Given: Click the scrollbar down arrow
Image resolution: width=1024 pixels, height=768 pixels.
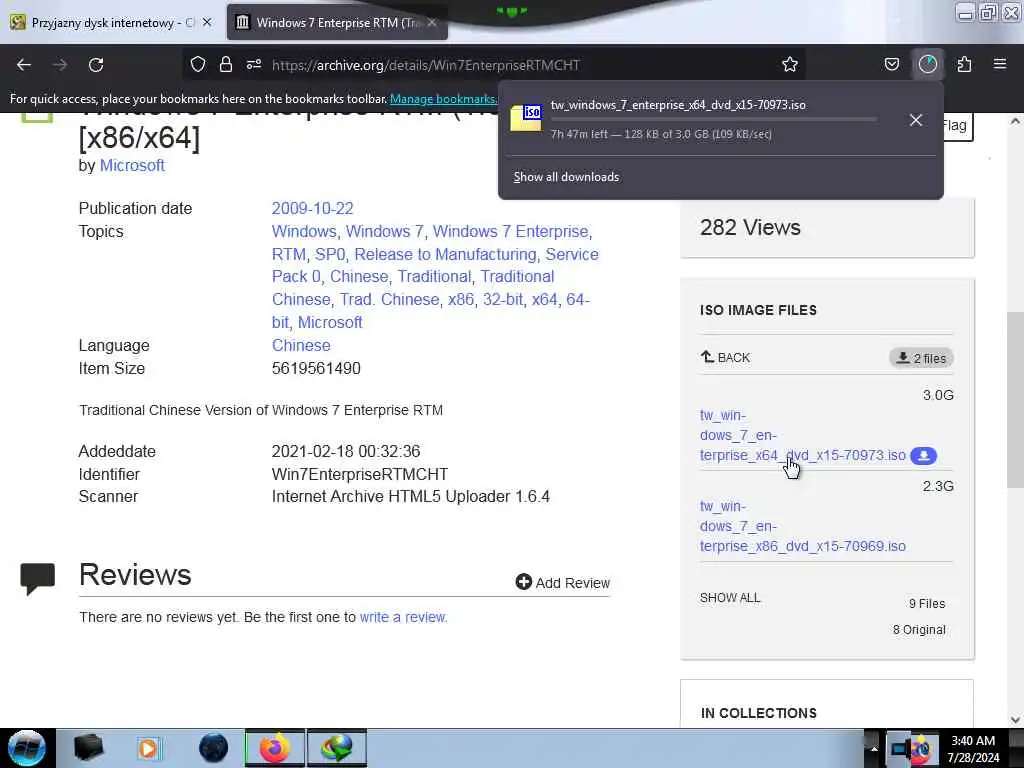Looking at the screenshot, I should coord(1015,720).
